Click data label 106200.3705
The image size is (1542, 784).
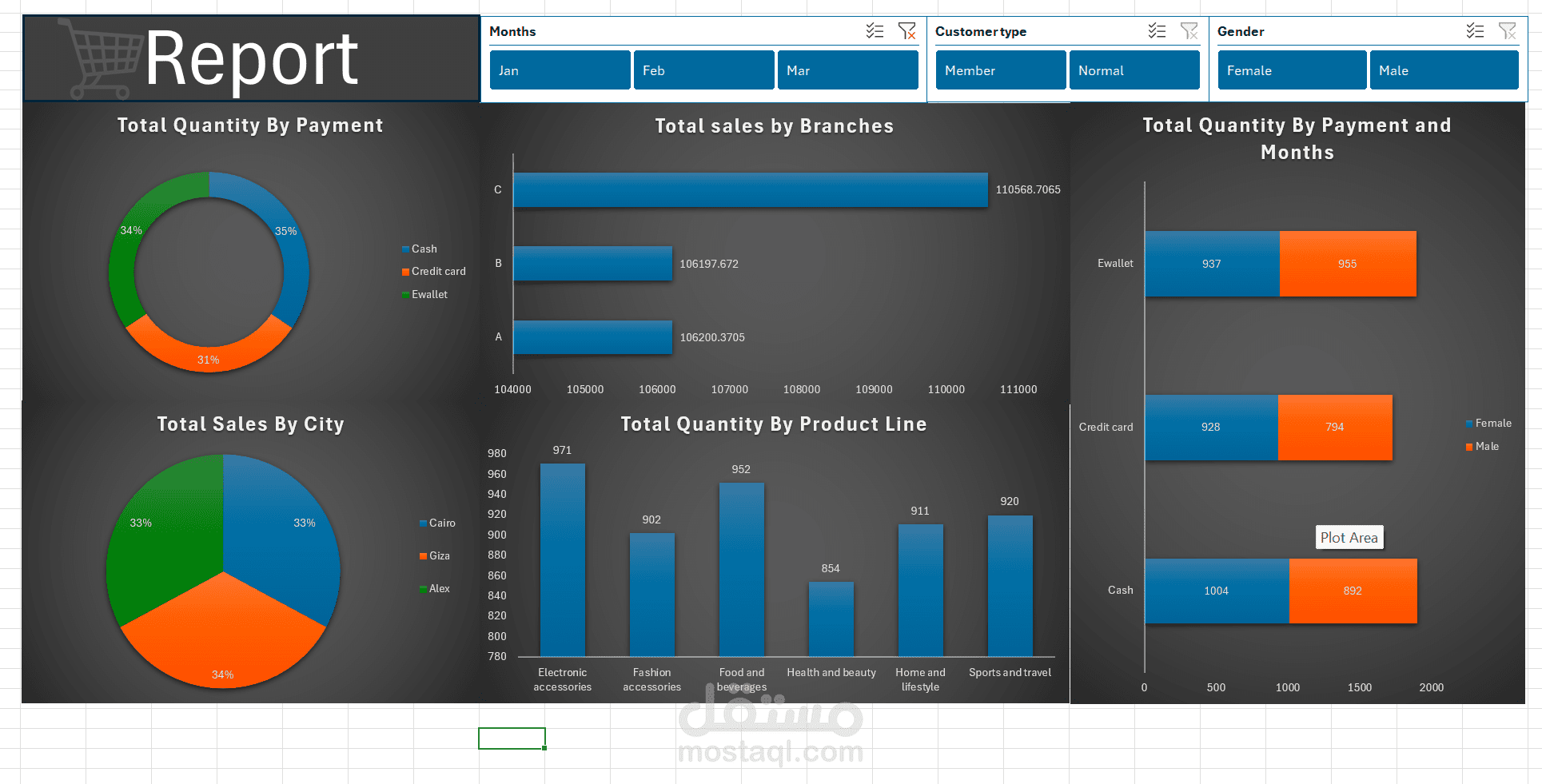[x=712, y=338]
